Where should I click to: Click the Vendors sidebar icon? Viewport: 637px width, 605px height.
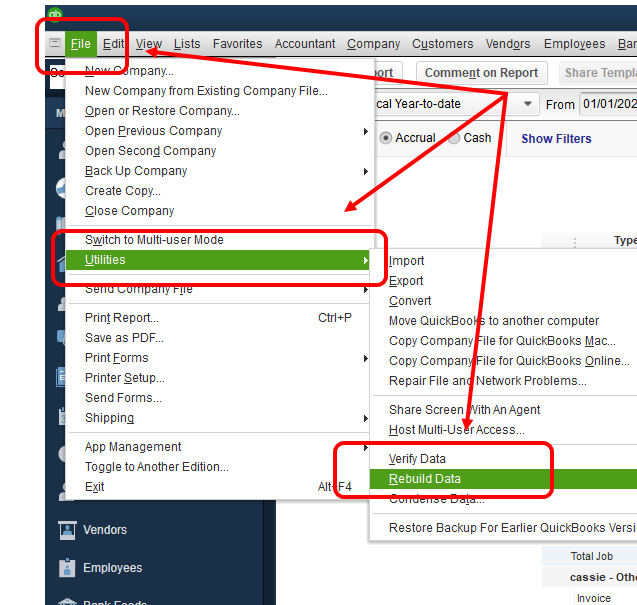point(67,530)
